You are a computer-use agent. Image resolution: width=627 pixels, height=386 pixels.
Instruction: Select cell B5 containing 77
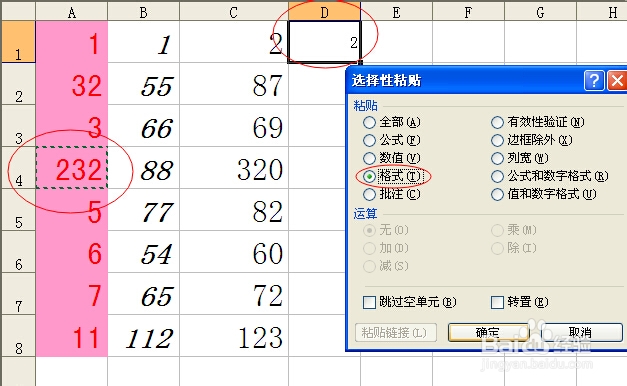(x=144, y=210)
